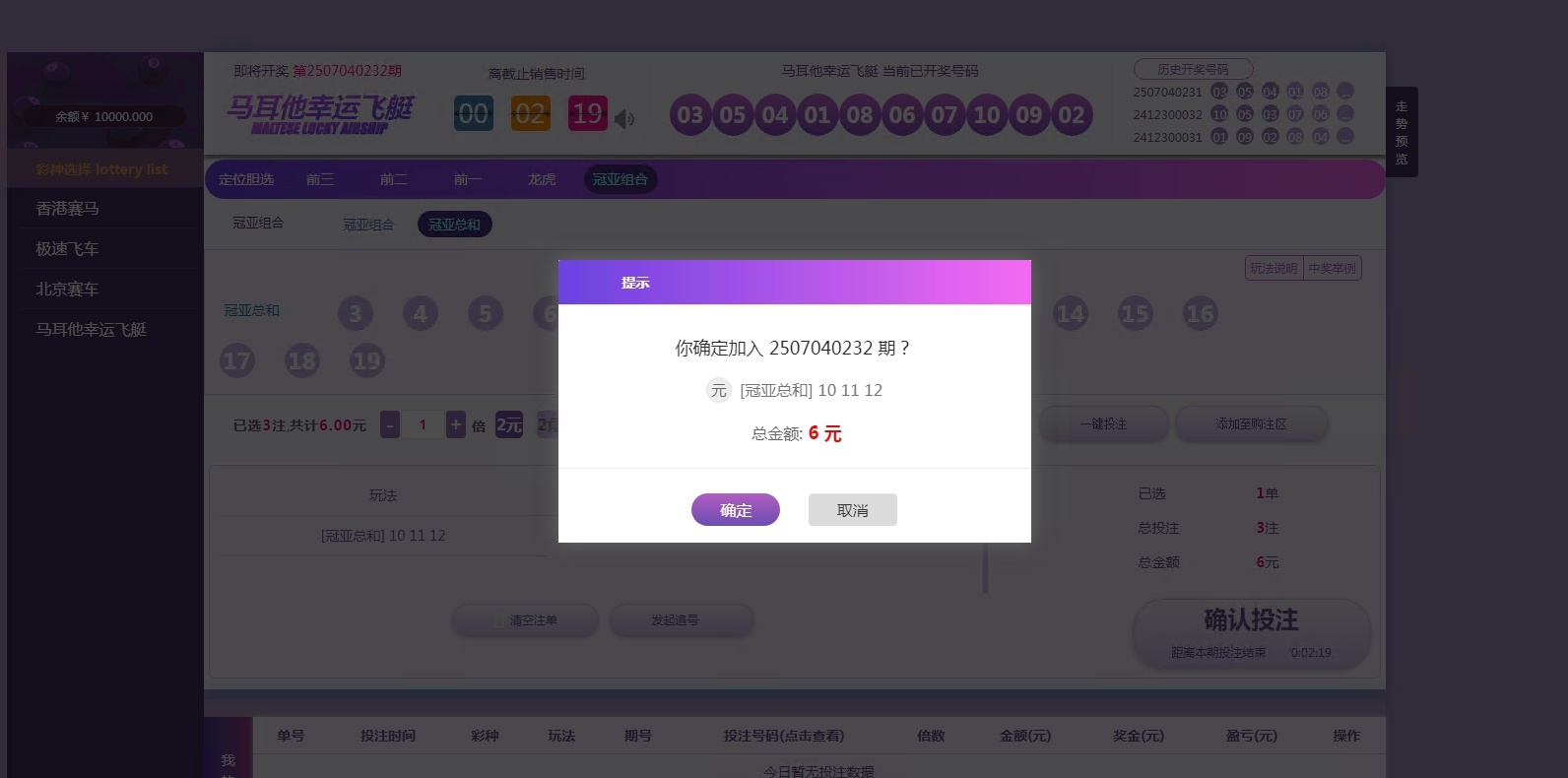Decrease multiplier with minus button
Image resolution: width=1568 pixels, height=778 pixels.
click(390, 424)
